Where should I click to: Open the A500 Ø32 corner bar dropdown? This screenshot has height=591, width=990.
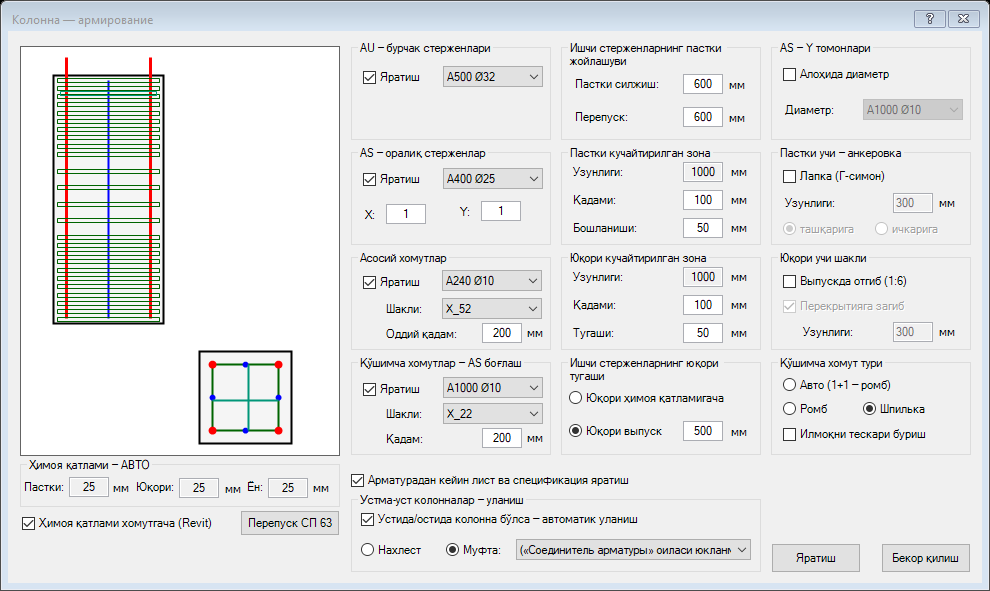coord(492,77)
